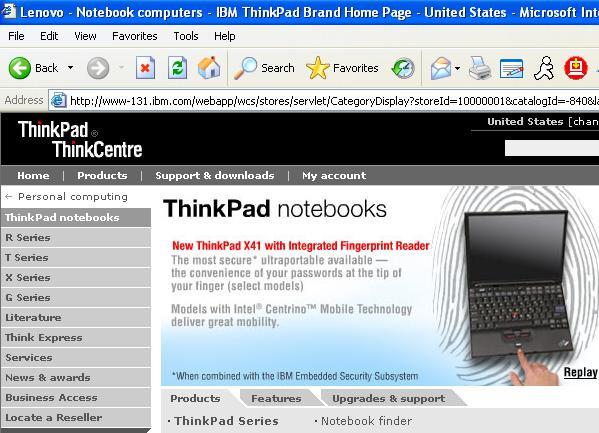Screen dimensions: 599x433
Task: Open the ThinkPad Series link
Action: point(226,421)
